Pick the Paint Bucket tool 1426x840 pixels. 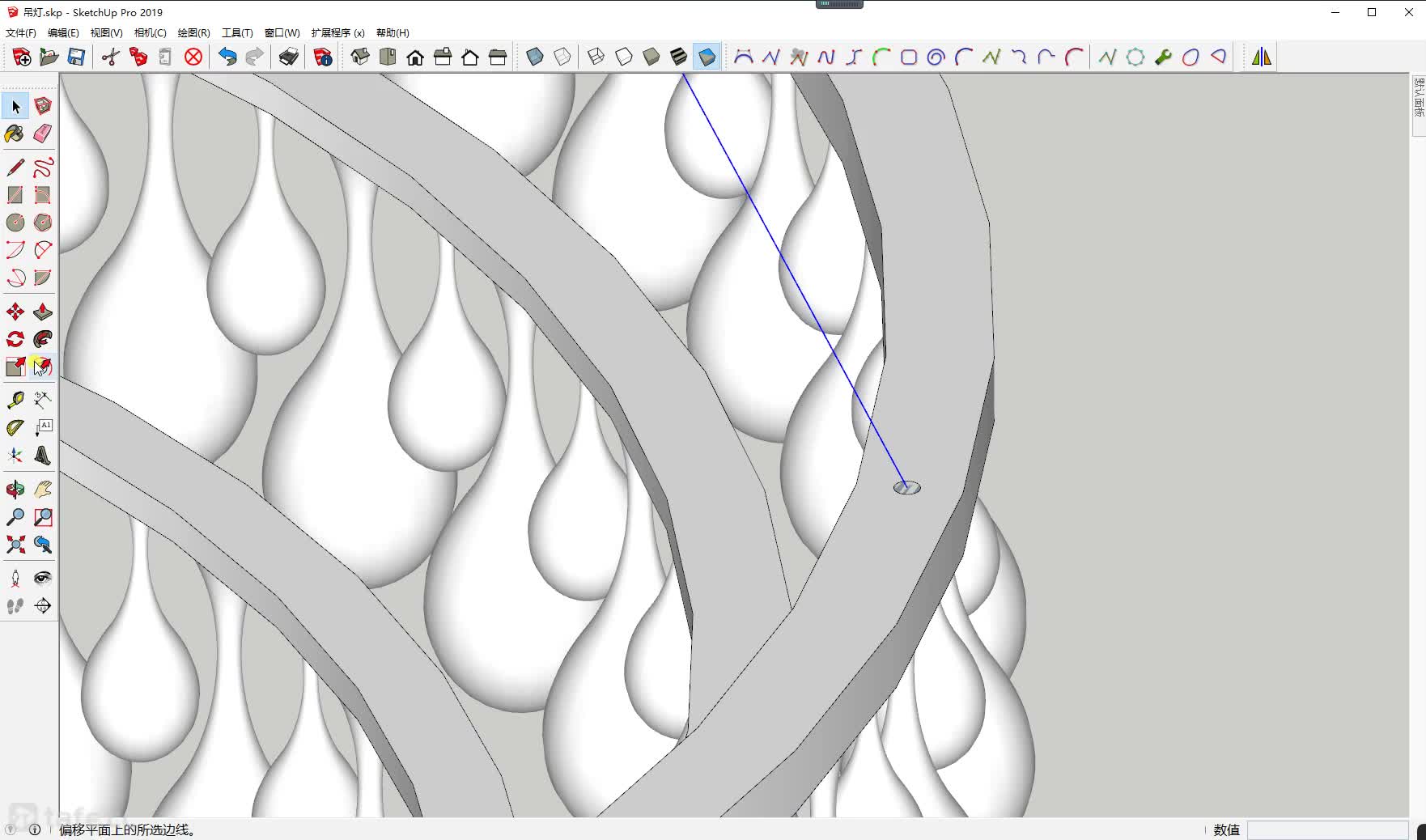click(x=15, y=134)
